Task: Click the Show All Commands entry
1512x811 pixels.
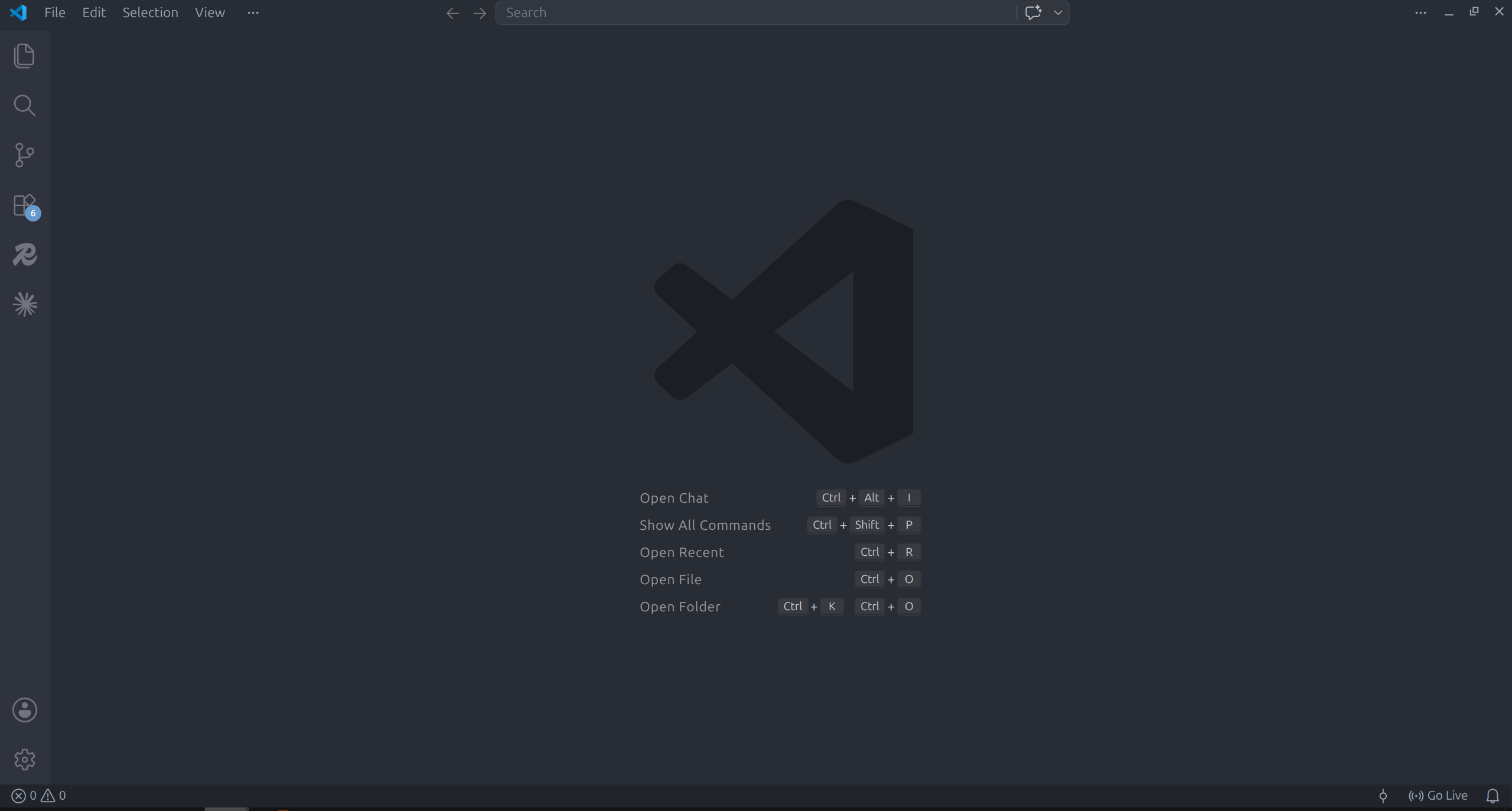Action: click(x=705, y=525)
